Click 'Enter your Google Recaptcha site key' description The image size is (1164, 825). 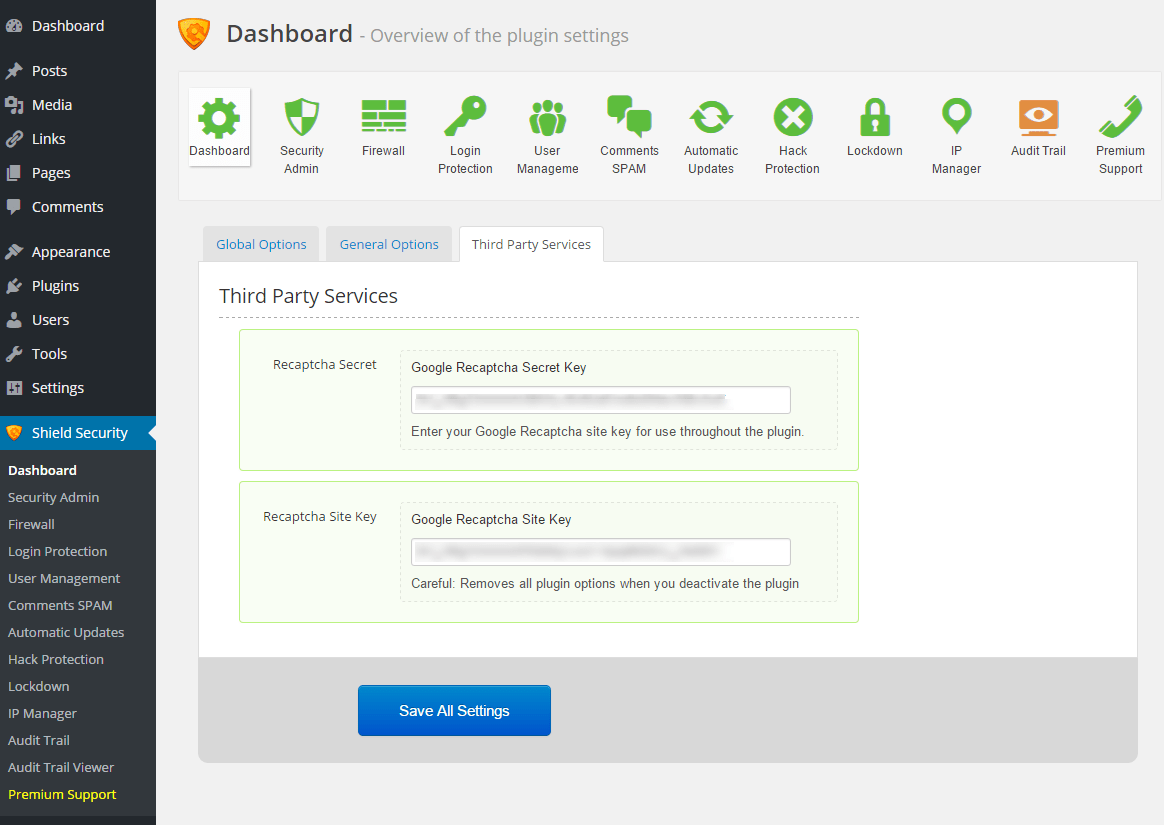[x=607, y=431]
